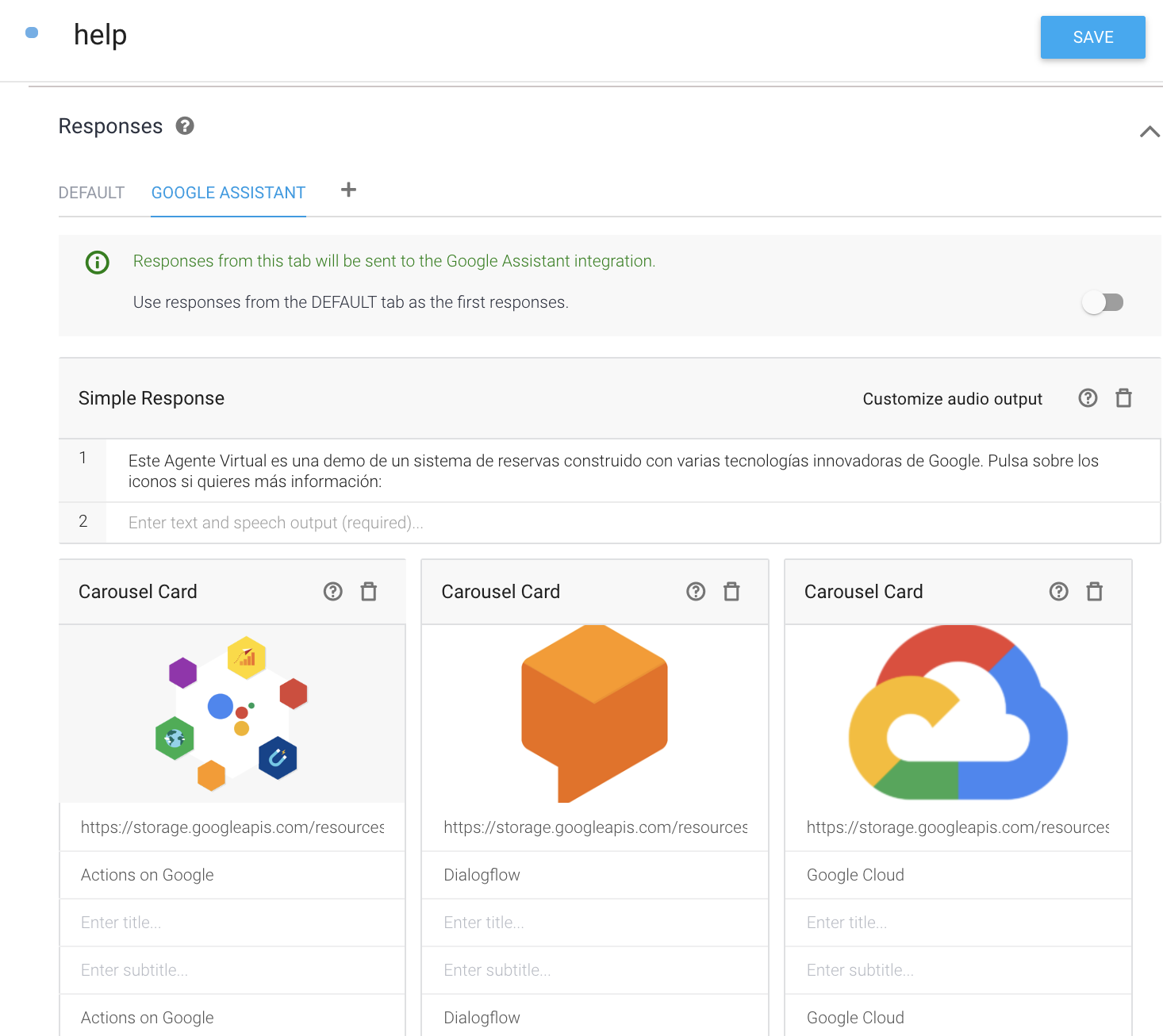Focus 'Enter subtitle' in the Dialogflow card
This screenshot has width=1163, height=1036.
coord(595,970)
